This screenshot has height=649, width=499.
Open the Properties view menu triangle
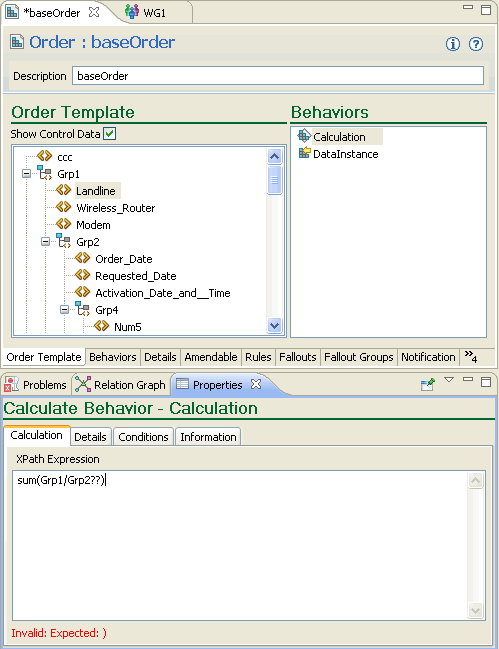(x=449, y=379)
